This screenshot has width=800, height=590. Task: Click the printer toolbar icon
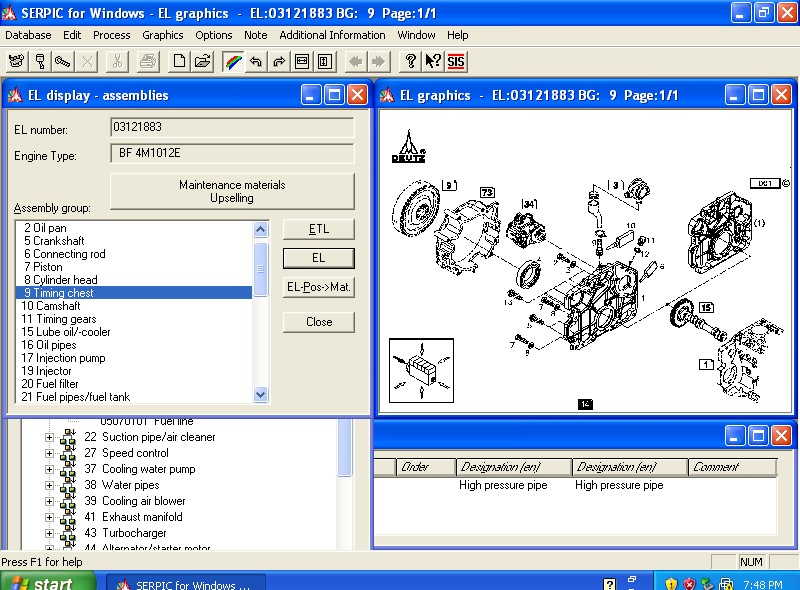(x=148, y=62)
